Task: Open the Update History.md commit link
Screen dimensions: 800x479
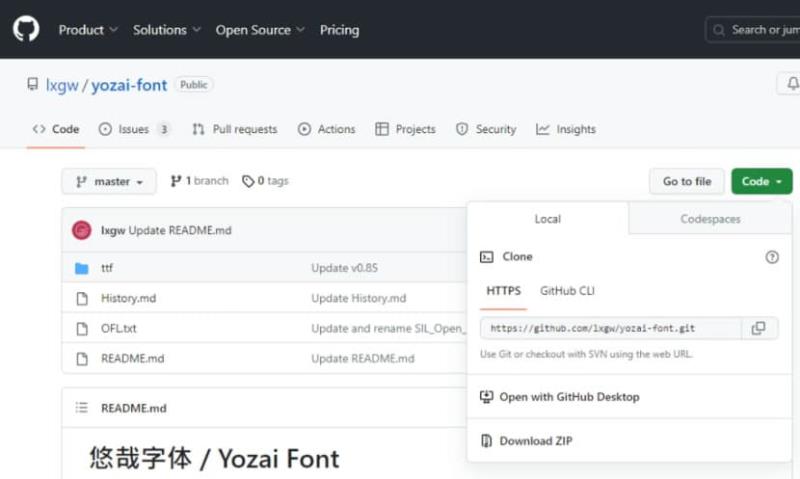Action: tap(359, 298)
